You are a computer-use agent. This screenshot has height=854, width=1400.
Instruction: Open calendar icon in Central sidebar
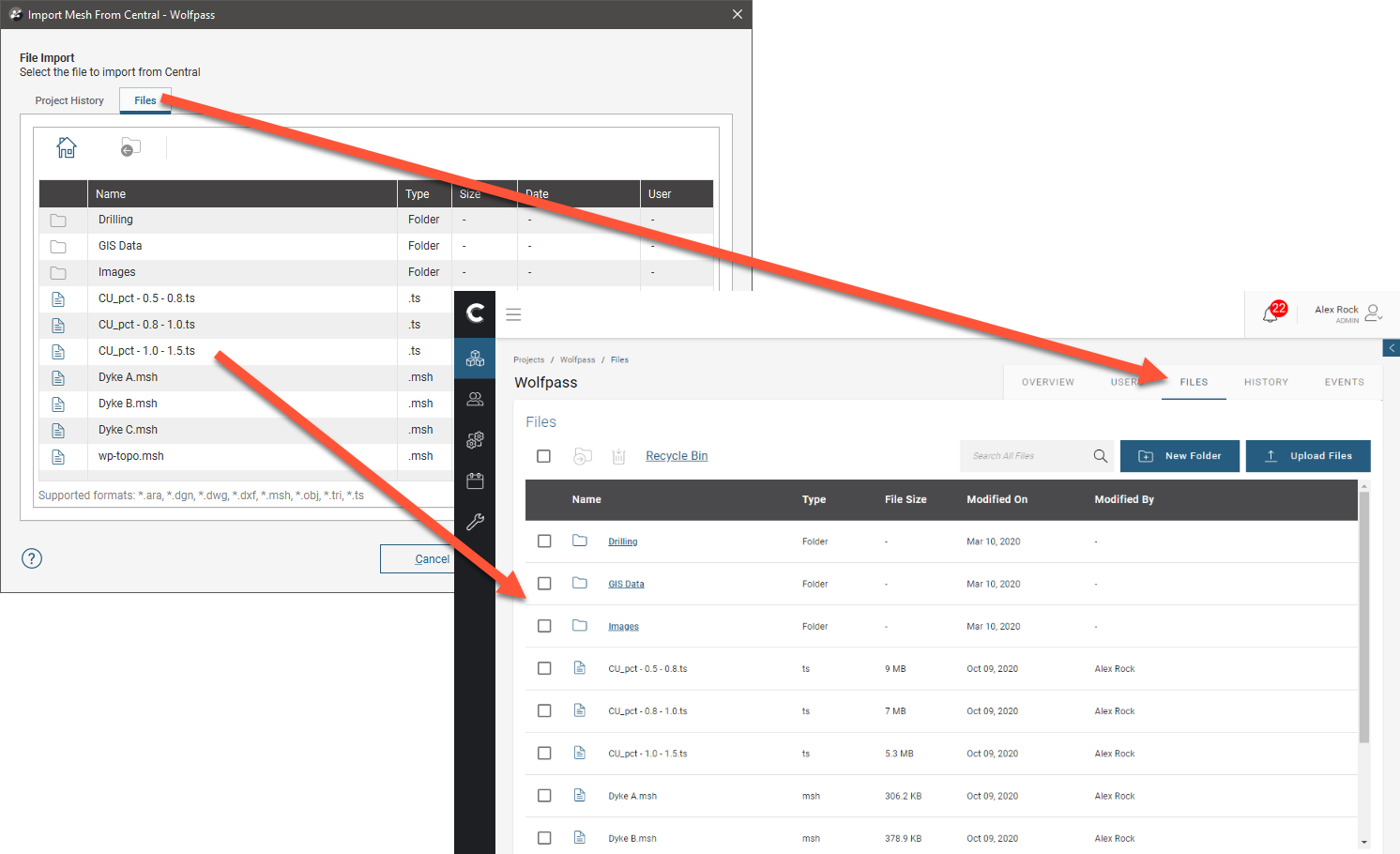476,480
